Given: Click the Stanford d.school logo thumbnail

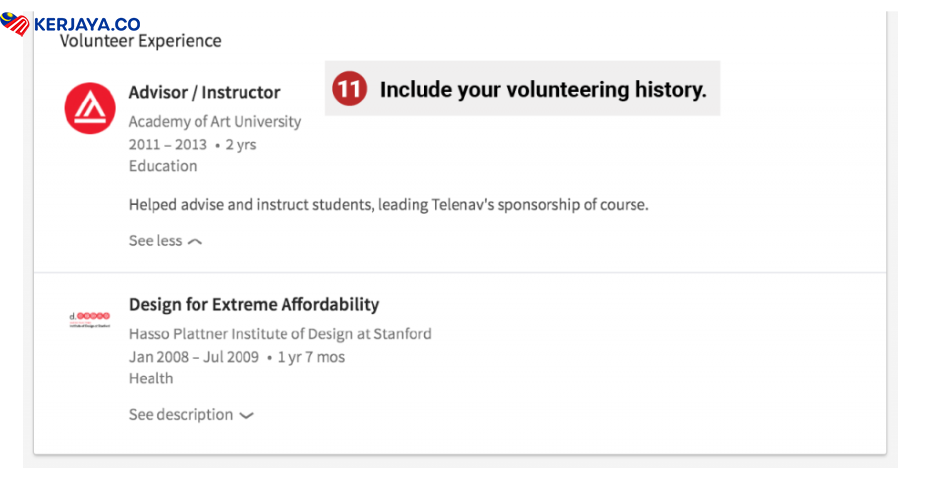Looking at the screenshot, I should [89, 320].
